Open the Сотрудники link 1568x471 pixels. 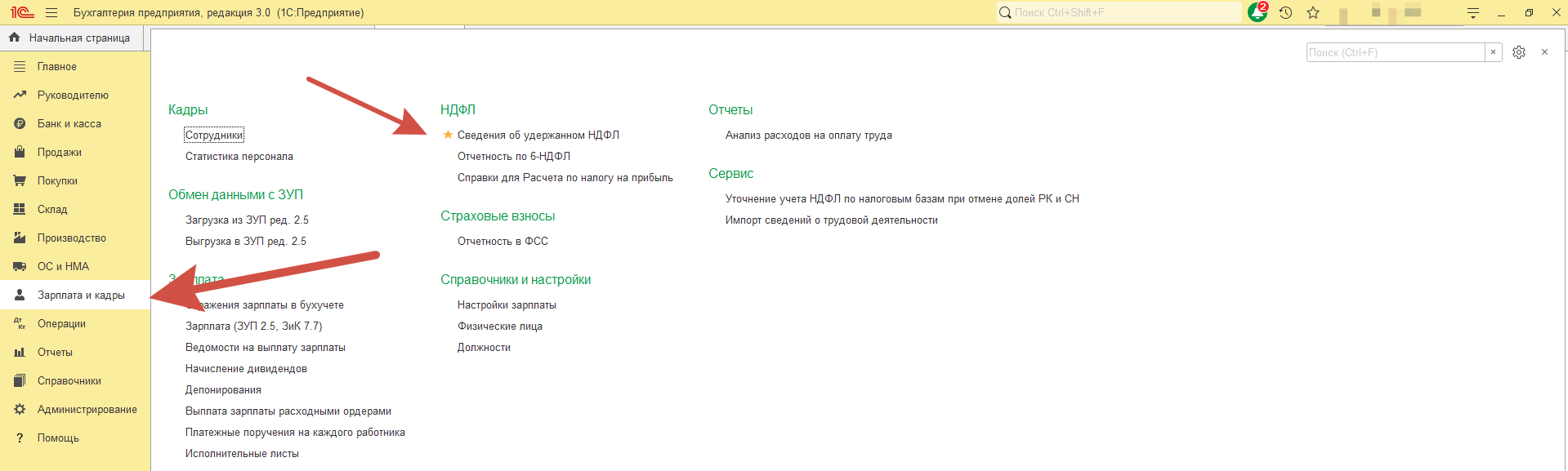tap(214, 136)
